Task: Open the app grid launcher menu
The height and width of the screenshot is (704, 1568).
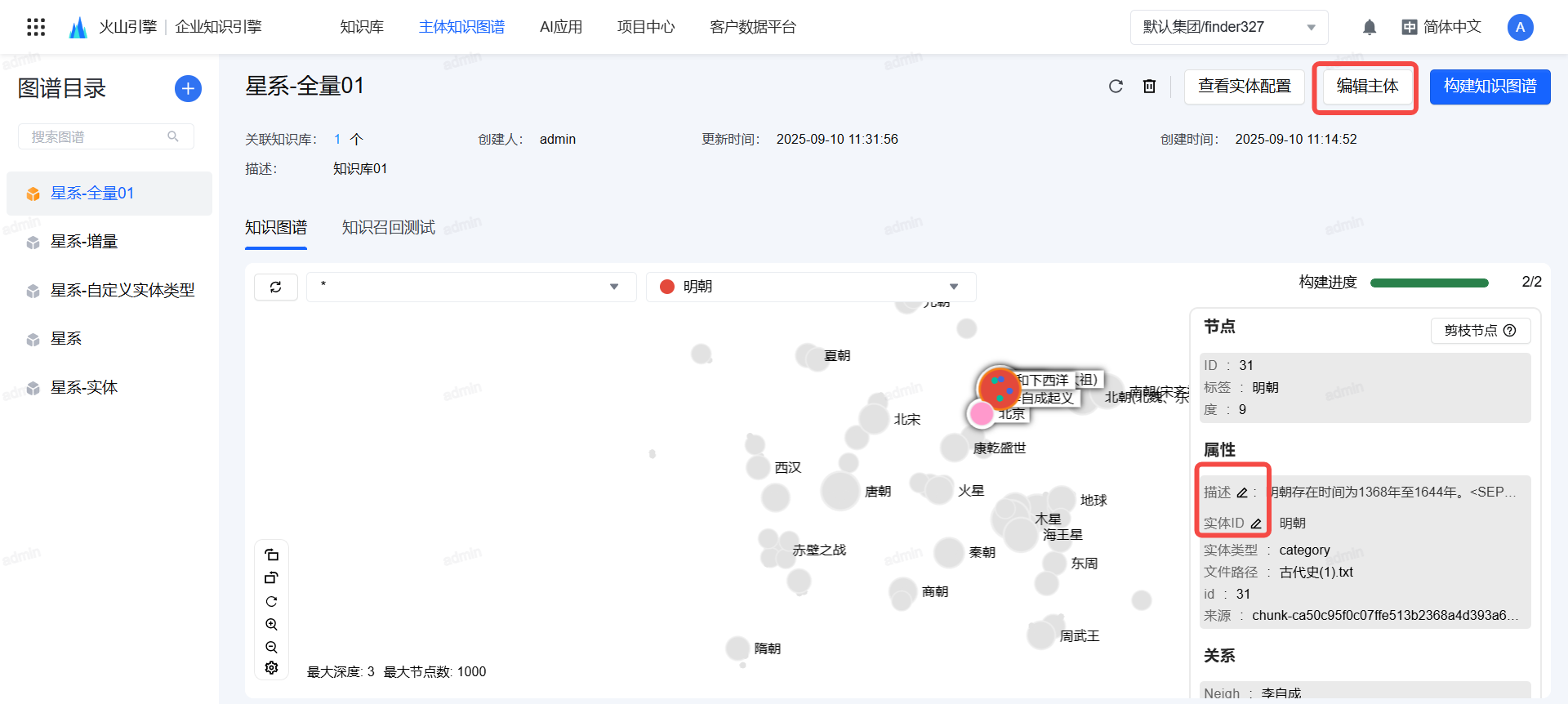Action: pyautogui.click(x=36, y=27)
